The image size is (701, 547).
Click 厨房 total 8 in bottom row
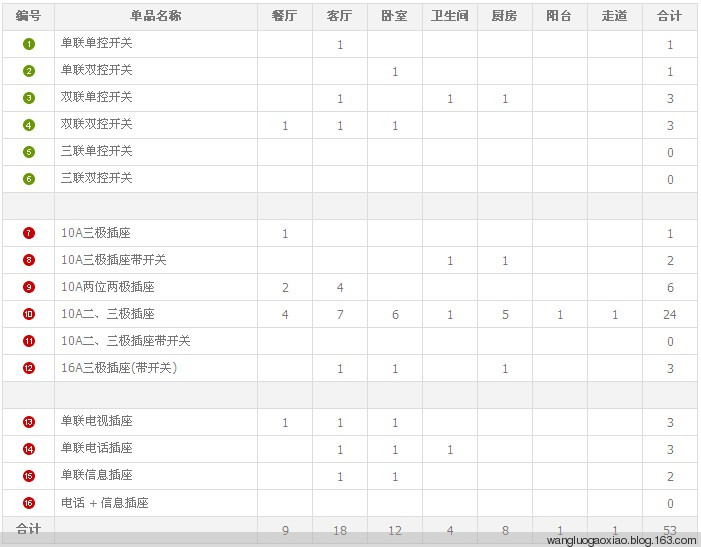pyautogui.click(x=505, y=530)
